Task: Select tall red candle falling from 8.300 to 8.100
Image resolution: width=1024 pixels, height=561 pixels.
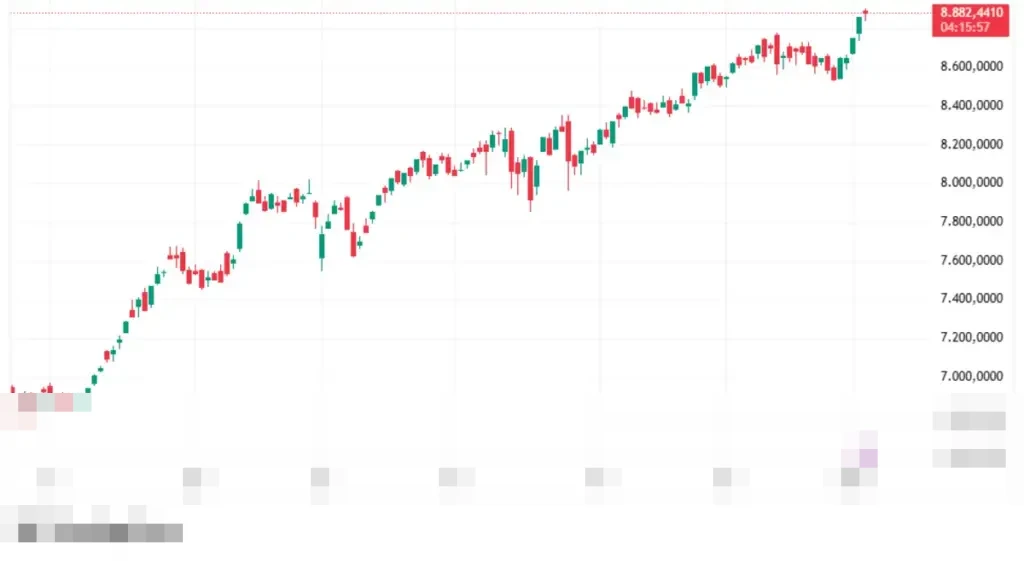Action: (568, 143)
